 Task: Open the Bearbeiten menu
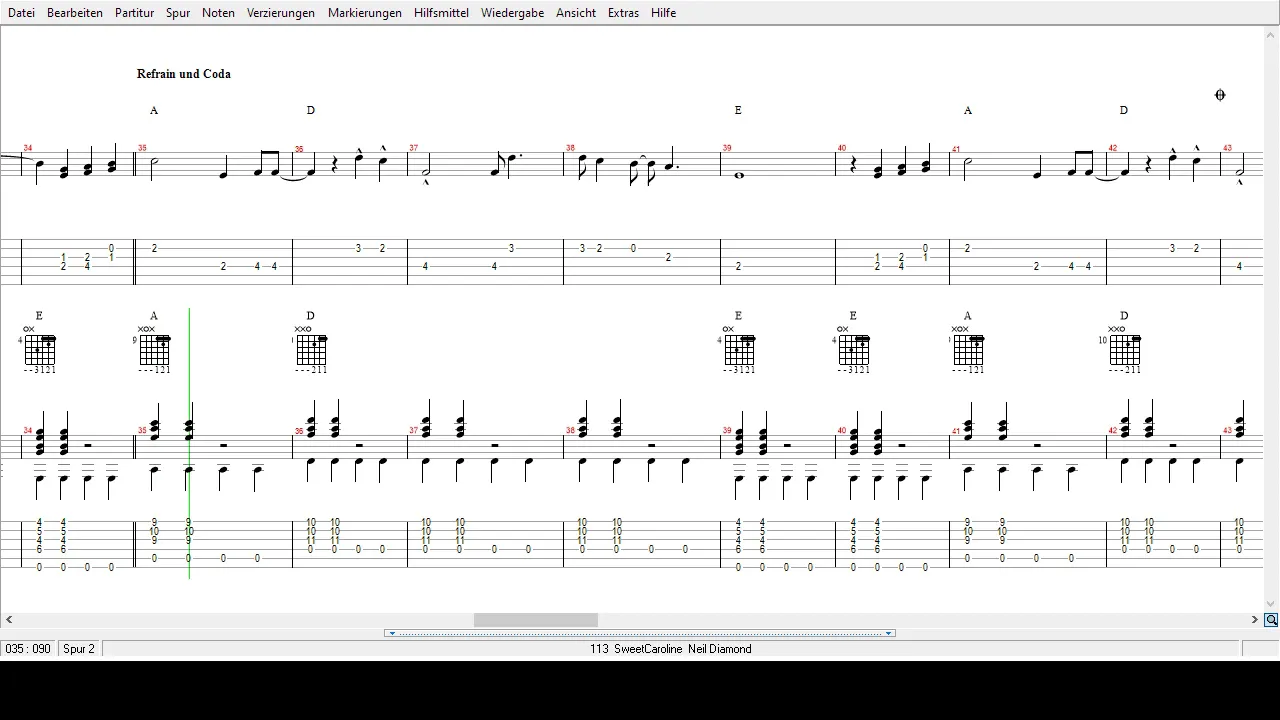tap(75, 13)
